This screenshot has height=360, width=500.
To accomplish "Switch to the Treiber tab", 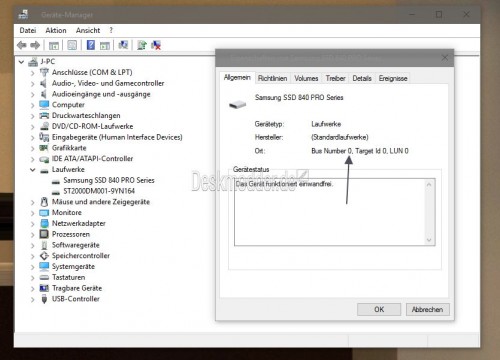I will click(335, 78).
